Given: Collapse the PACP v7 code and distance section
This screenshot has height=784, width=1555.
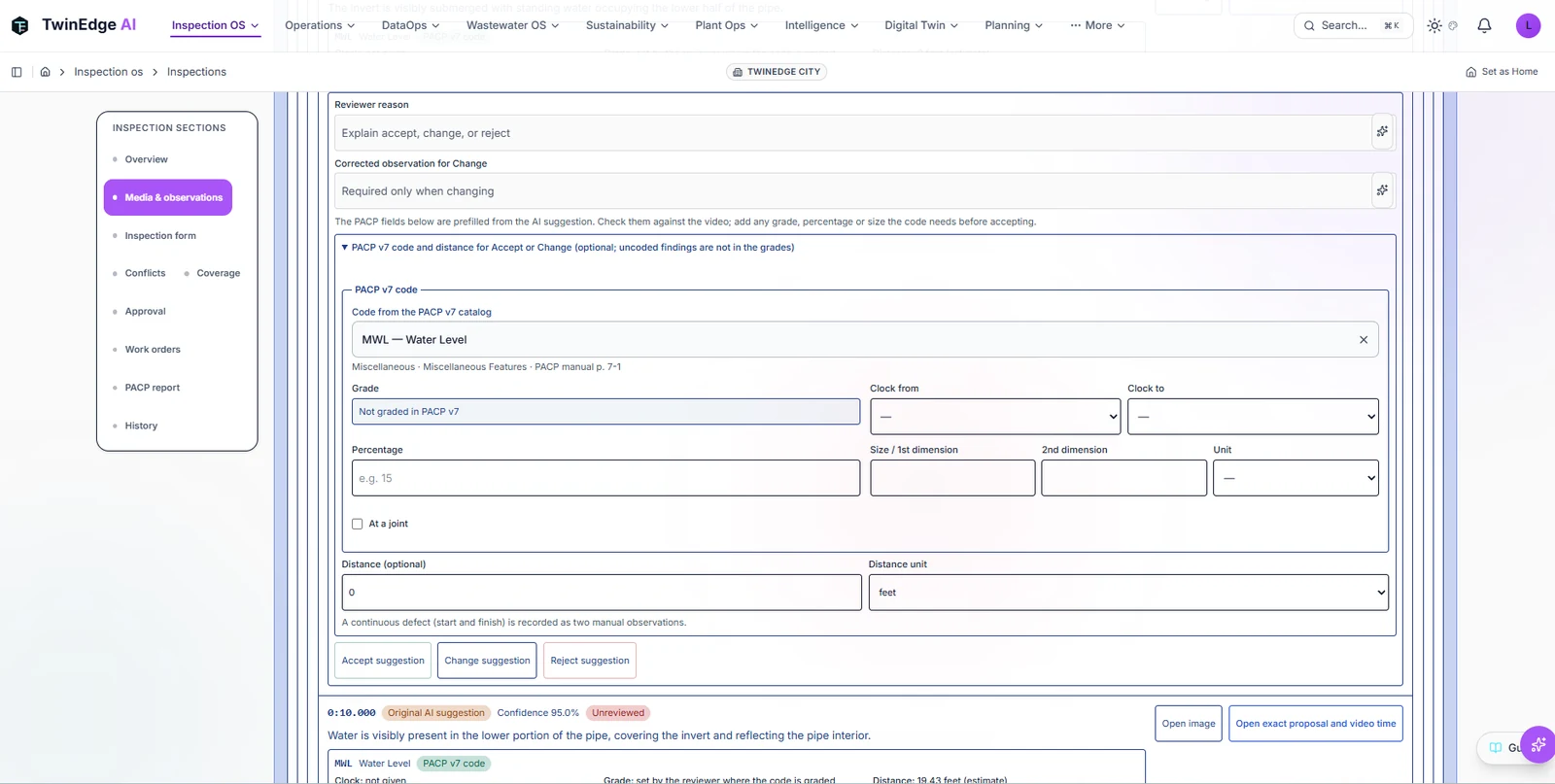Looking at the screenshot, I should tap(568, 248).
